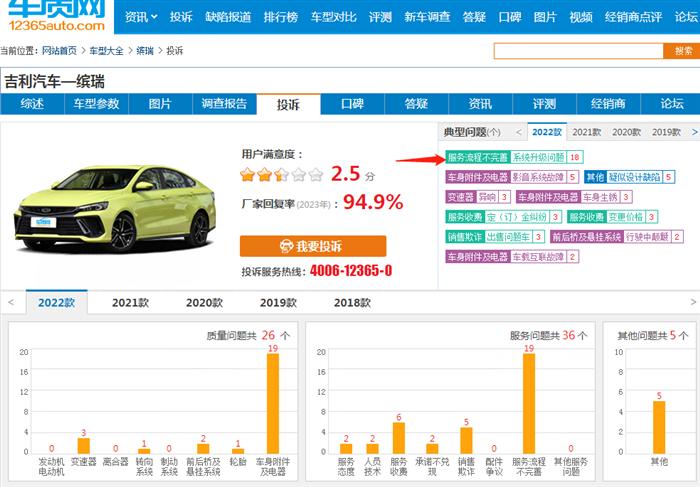Screen dimensions: 700x487
Task: Follow the 车型大全 breadcrumb link
Action: pyautogui.click(x=106, y=51)
